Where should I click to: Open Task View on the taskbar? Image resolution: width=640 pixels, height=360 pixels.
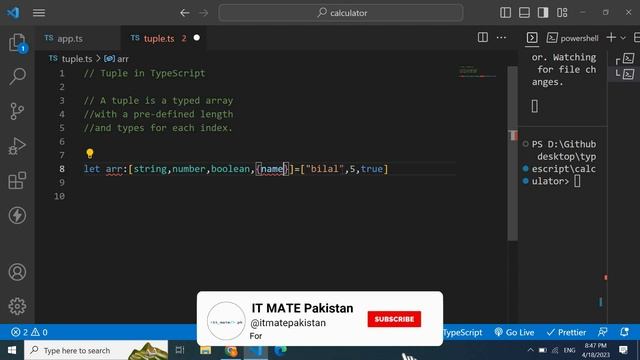[x=180, y=350]
